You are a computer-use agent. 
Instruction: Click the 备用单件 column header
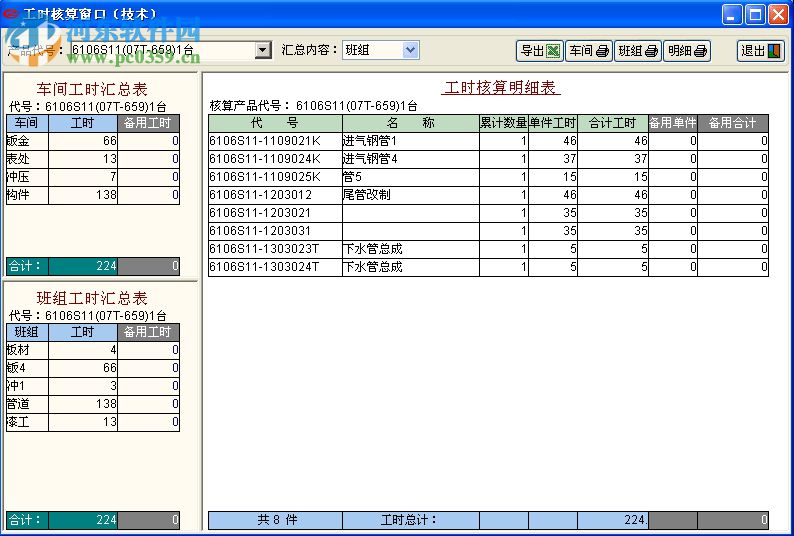[673, 123]
